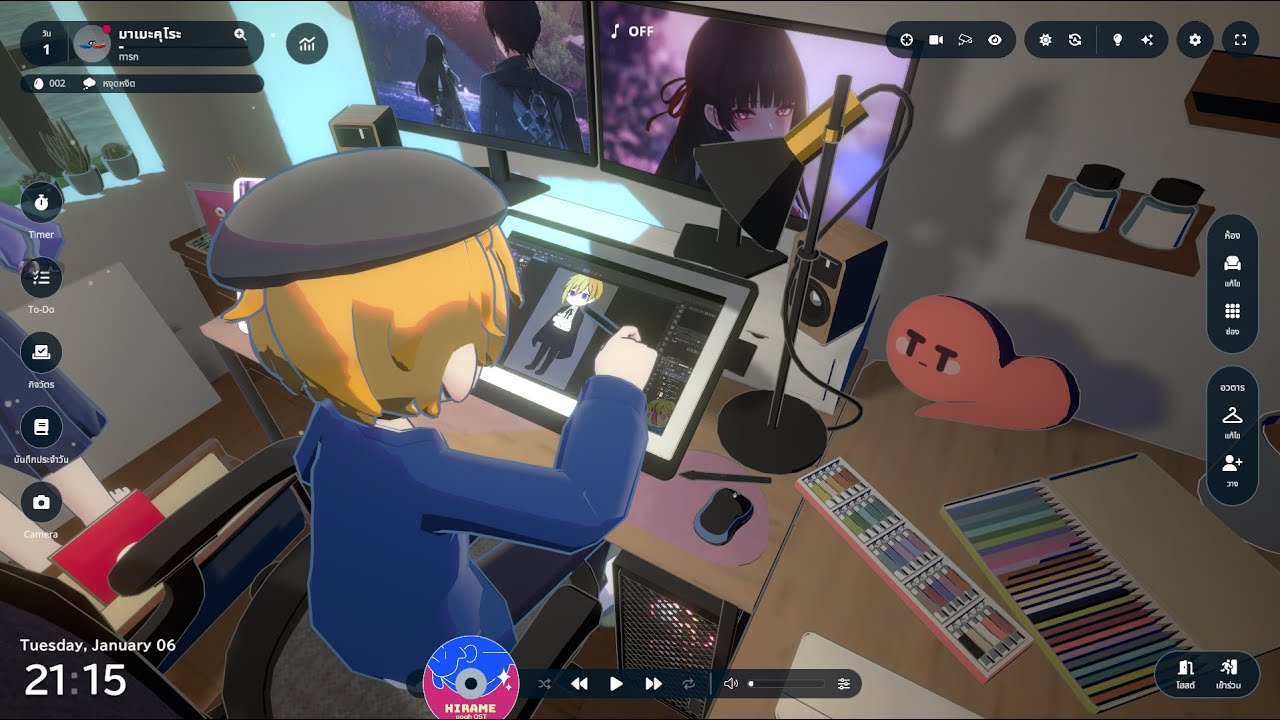Select the security camera view icon
Screen dimensions: 1280x720
tap(965, 40)
